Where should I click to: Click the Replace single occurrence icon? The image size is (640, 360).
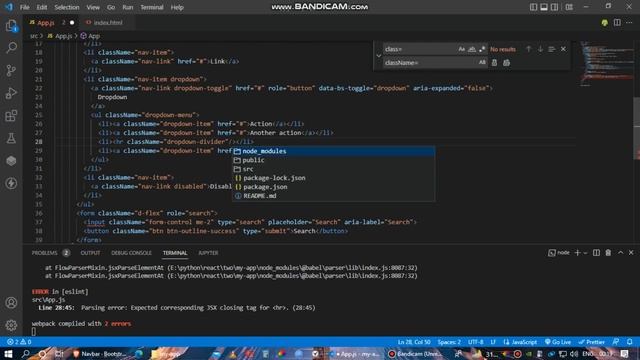(x=494, y=63)
